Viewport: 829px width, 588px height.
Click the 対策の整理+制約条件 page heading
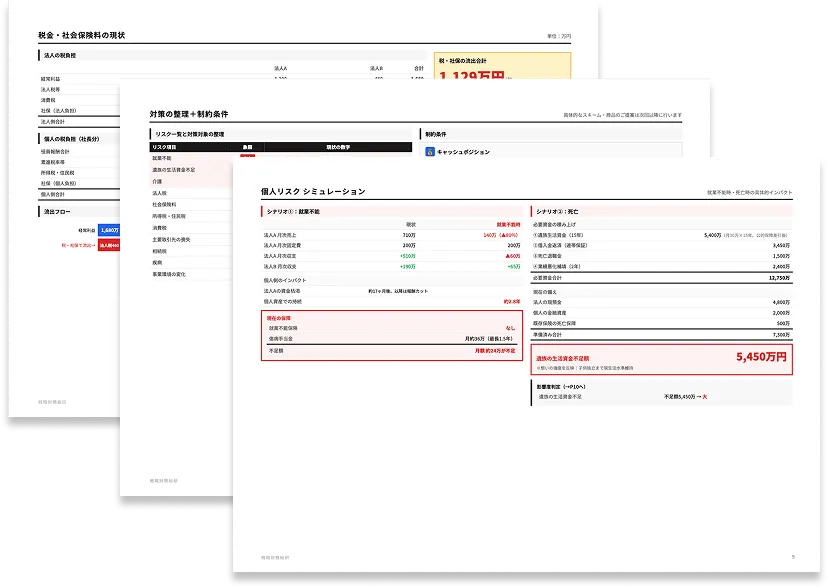[189, 115]
